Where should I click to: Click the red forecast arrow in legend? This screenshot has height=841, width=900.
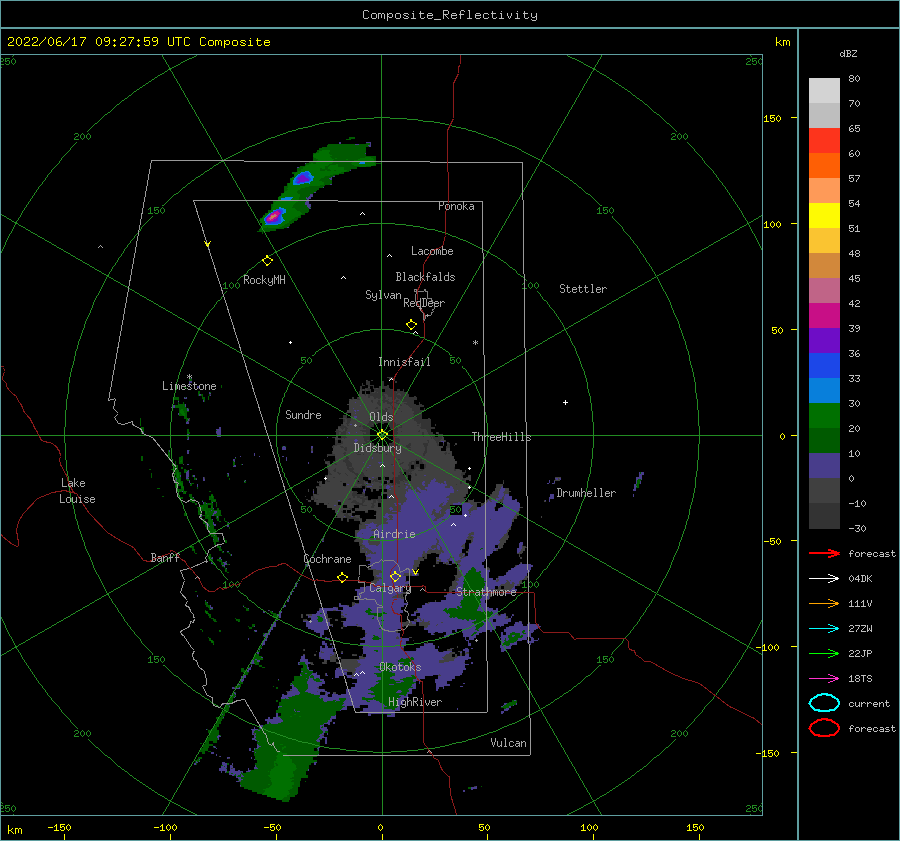(824, 553)
